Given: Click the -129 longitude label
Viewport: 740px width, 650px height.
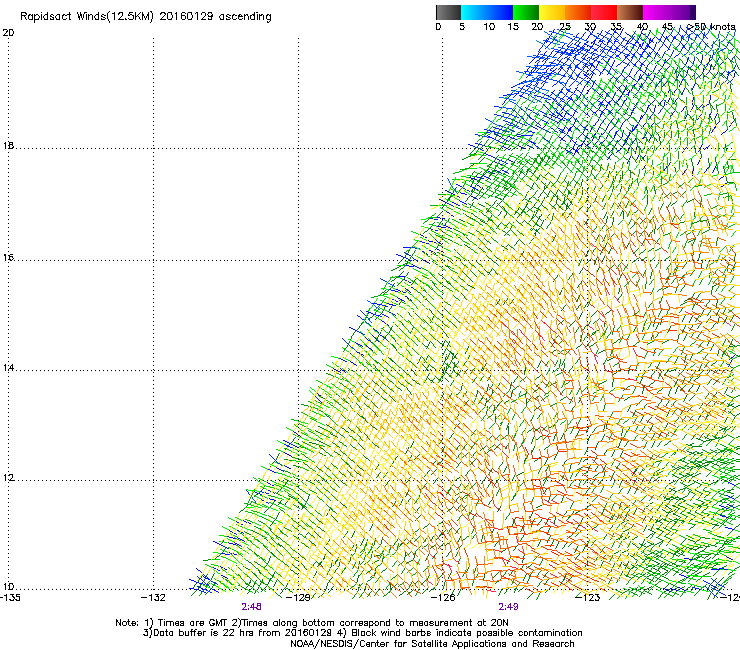Looking at the screenshot, I should pyautogui.click(x=299, y=598).
